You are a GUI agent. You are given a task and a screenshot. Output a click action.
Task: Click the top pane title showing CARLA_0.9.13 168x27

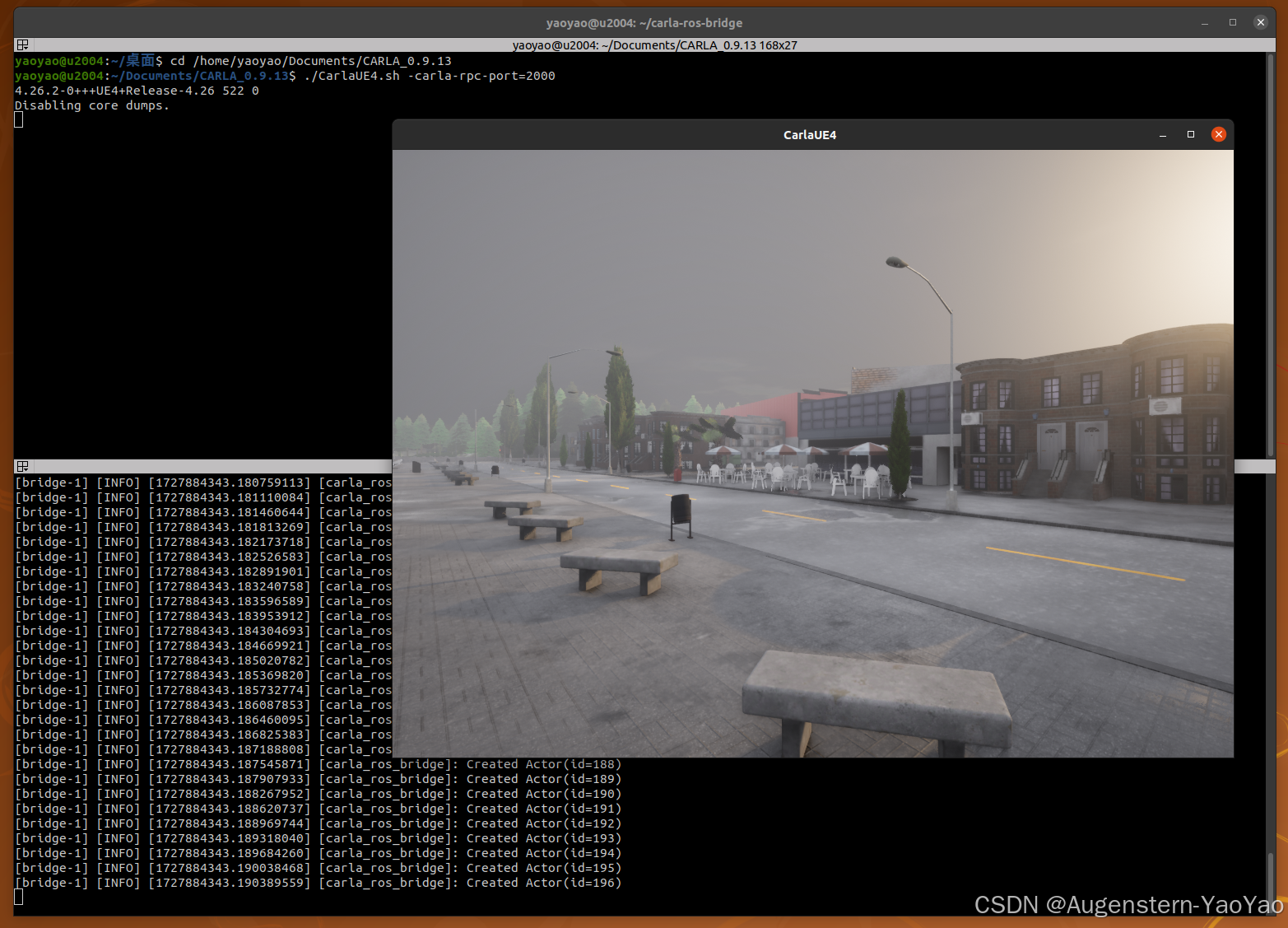(x=654, y=45)
